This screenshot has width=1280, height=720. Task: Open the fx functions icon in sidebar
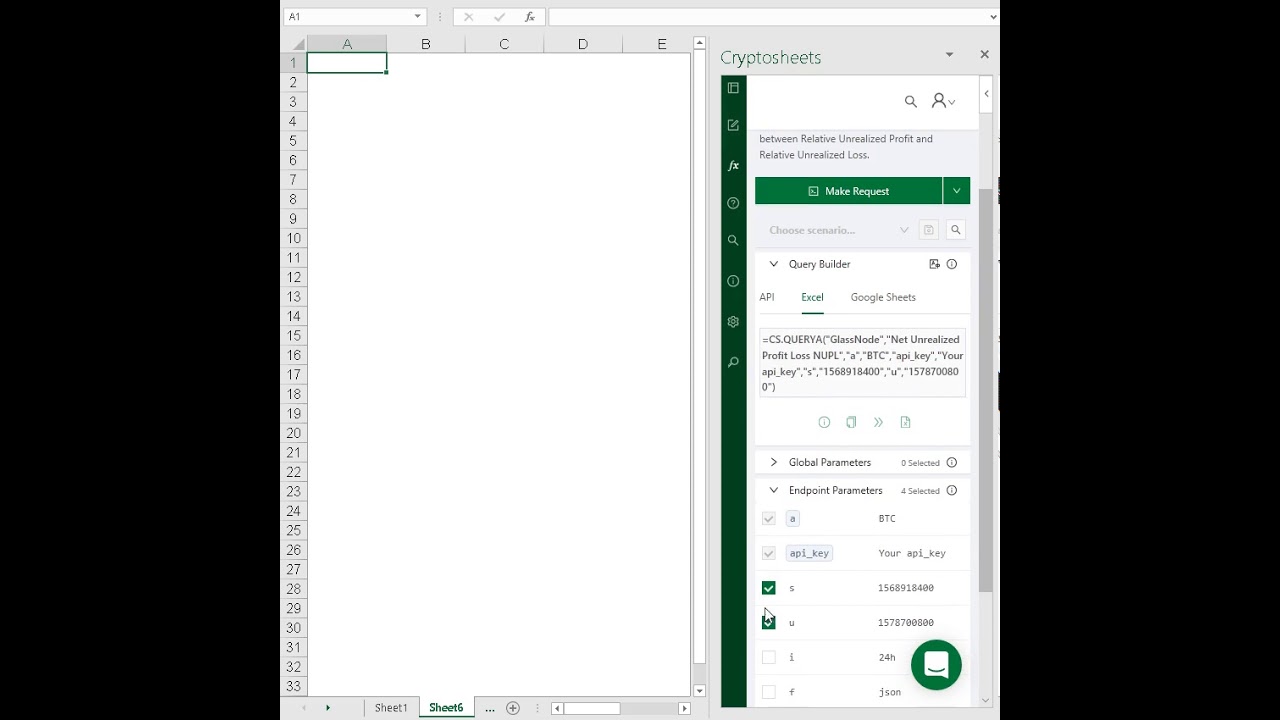(x=733, y=166)
